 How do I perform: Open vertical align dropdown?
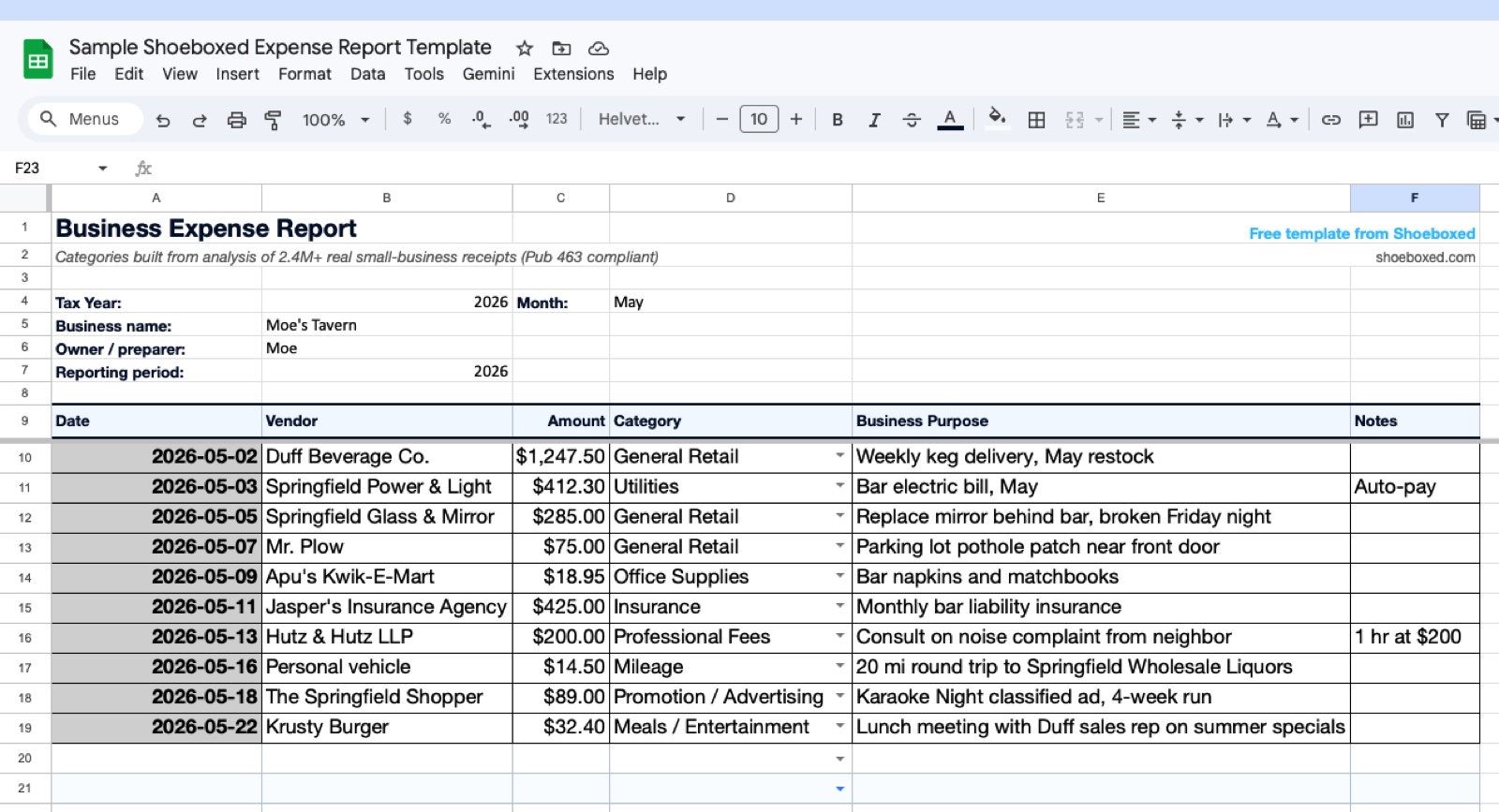tap(1187, 120)
